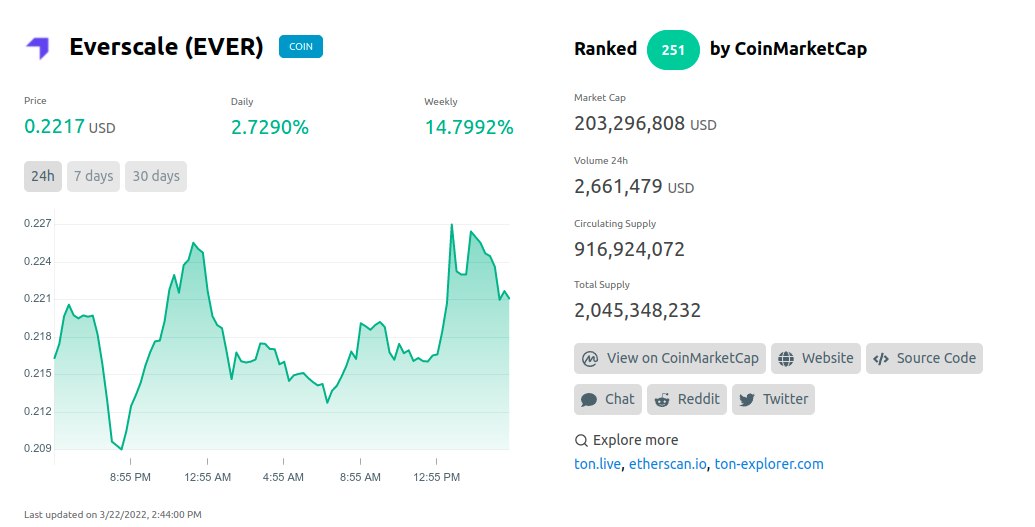Click the Everscale logo icon

click(x=38, y=47)
